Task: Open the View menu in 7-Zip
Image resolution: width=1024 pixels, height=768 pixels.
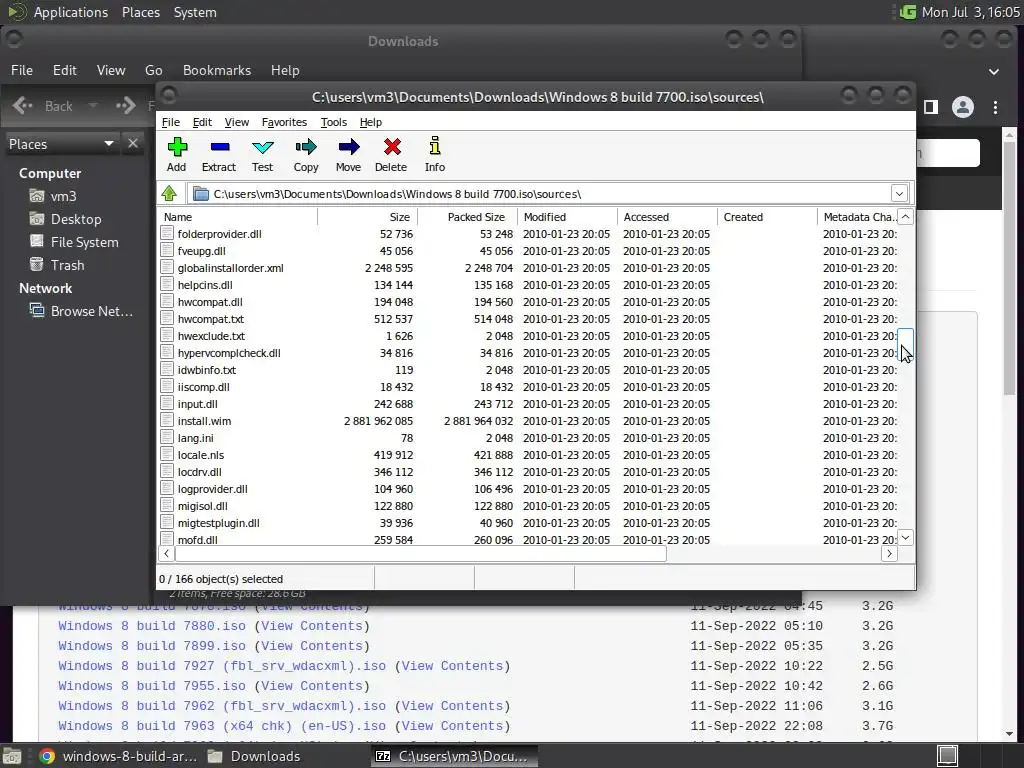Action: point(236,122)
